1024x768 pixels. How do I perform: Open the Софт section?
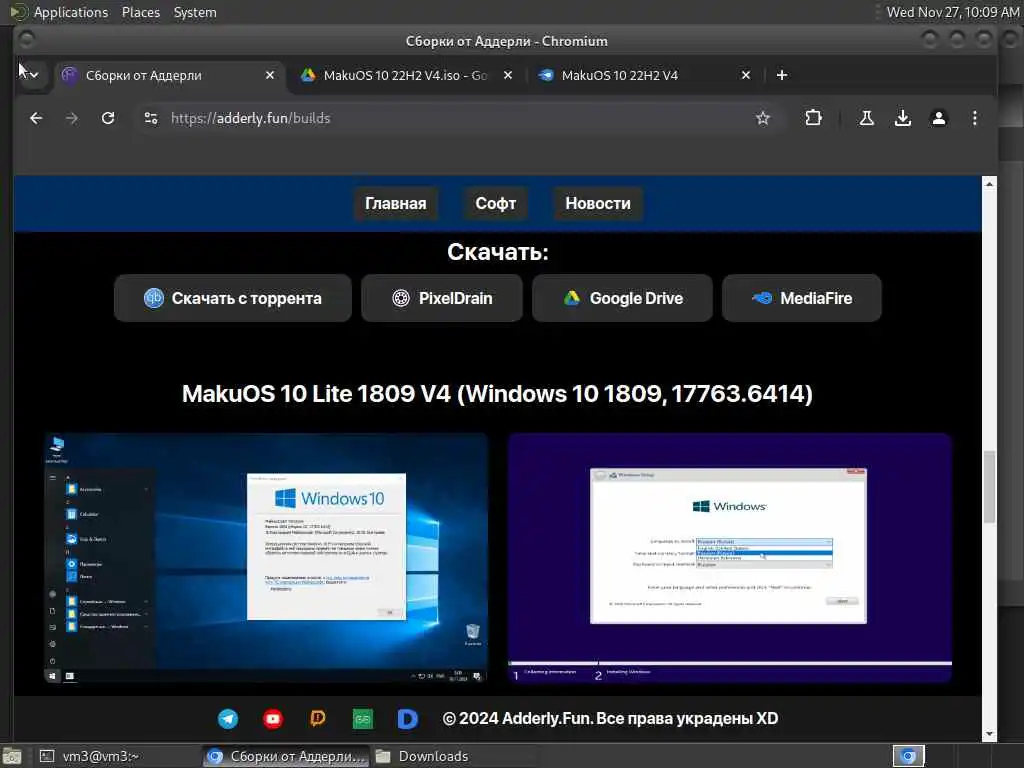(x=496, y=204)
